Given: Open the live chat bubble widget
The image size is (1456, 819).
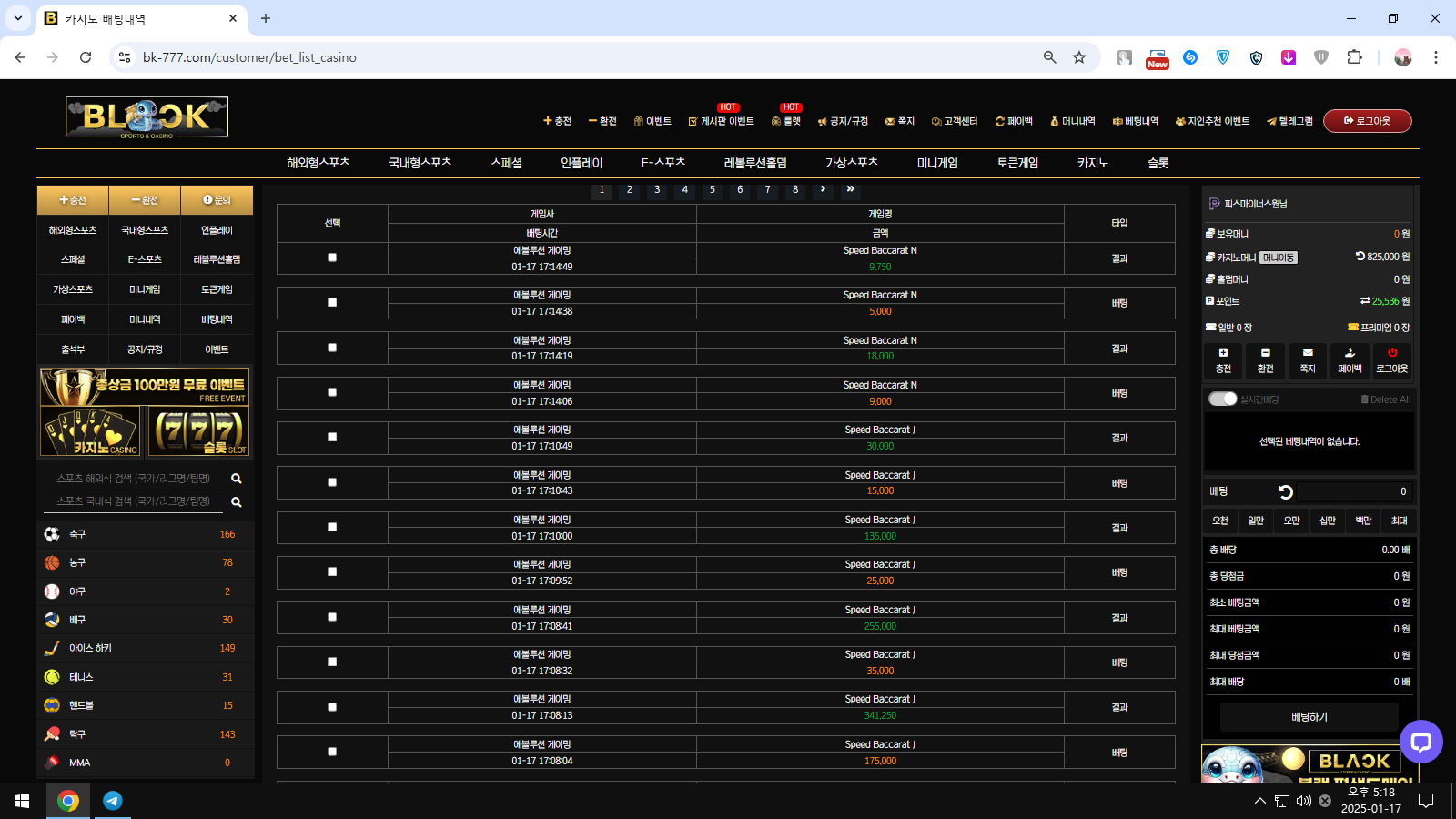Looking at the screenshot, I should (1421, 742).
